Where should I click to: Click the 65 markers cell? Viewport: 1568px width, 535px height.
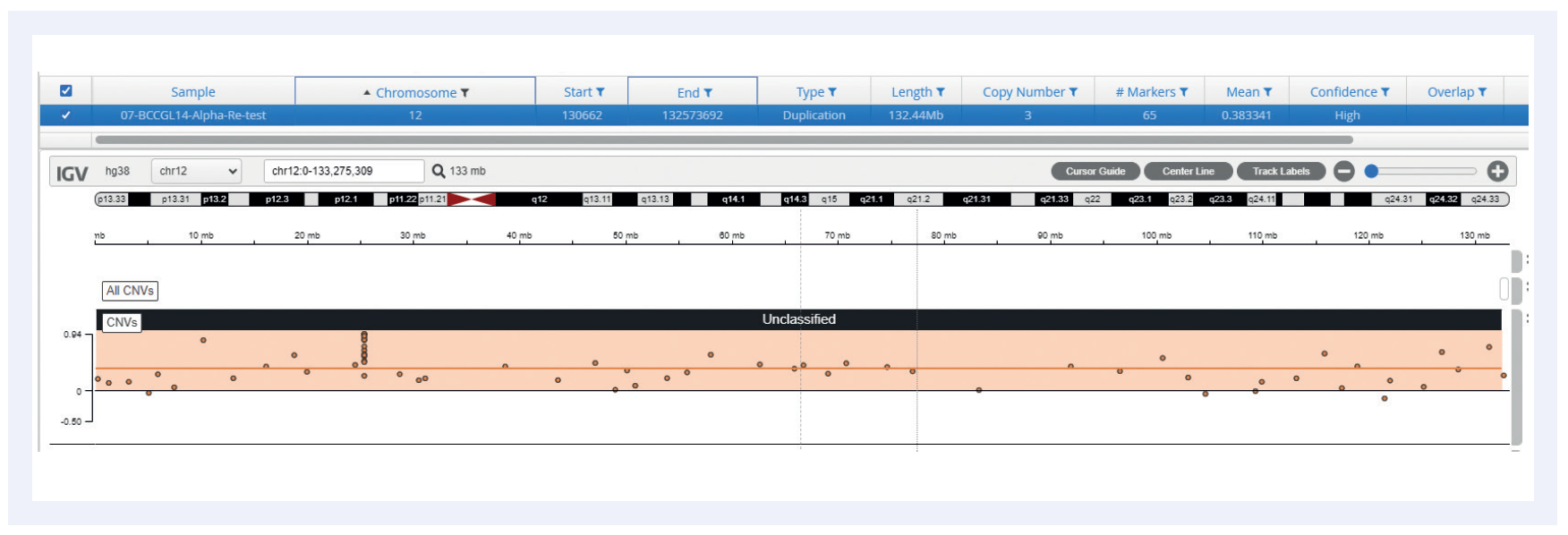coord(1149,115)
